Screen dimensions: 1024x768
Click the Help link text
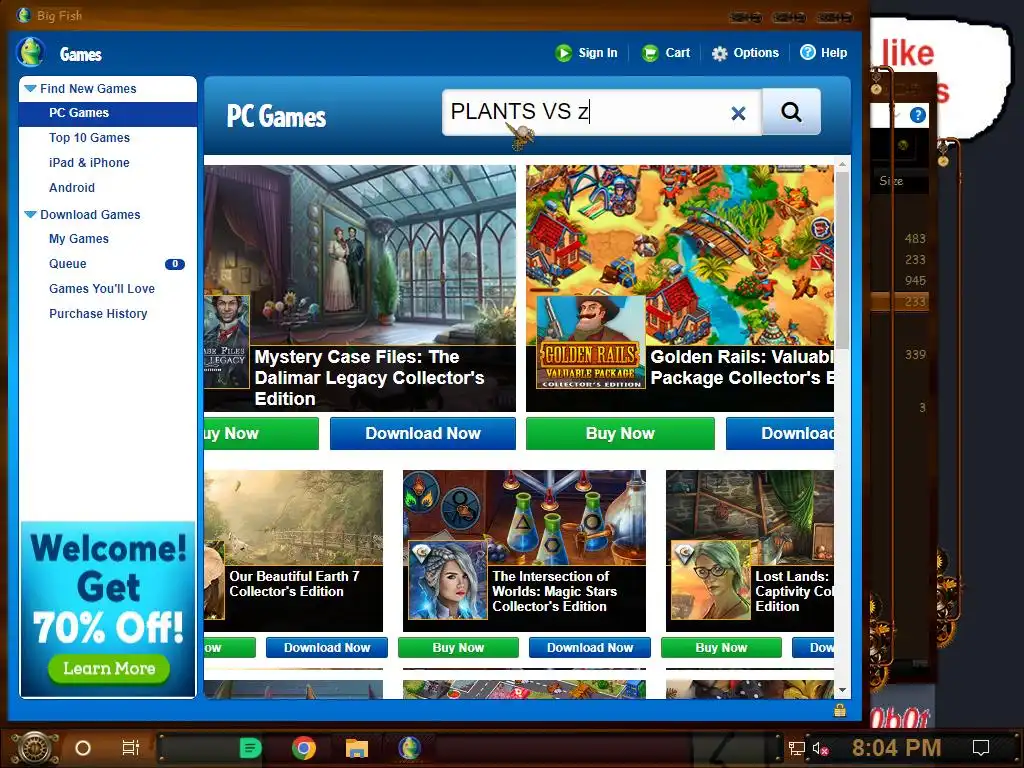(x=834, y=53)
